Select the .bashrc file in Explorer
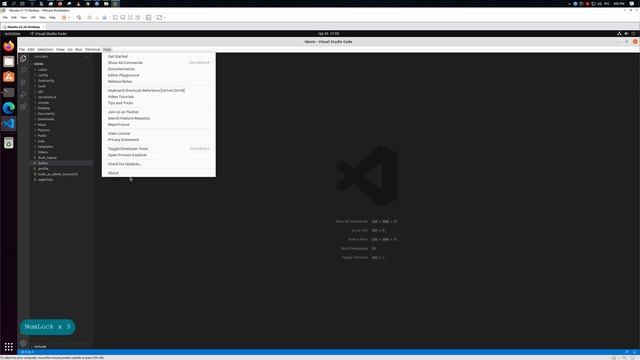Screen dimensions: 640x360 point(42,163)
